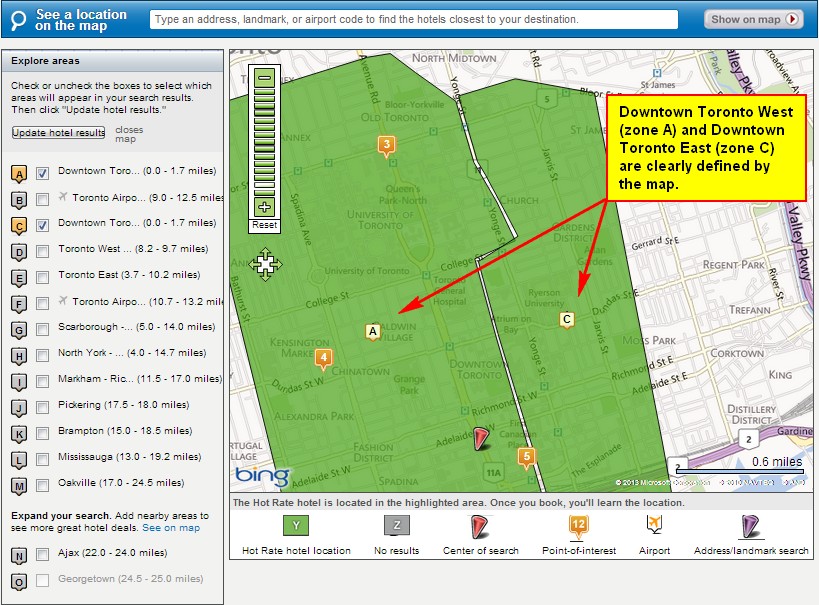This screenshot has width=819, height=605.
Task: Zoom in the map with plus button
Action: pyautogui.click(x=265, y=207)
